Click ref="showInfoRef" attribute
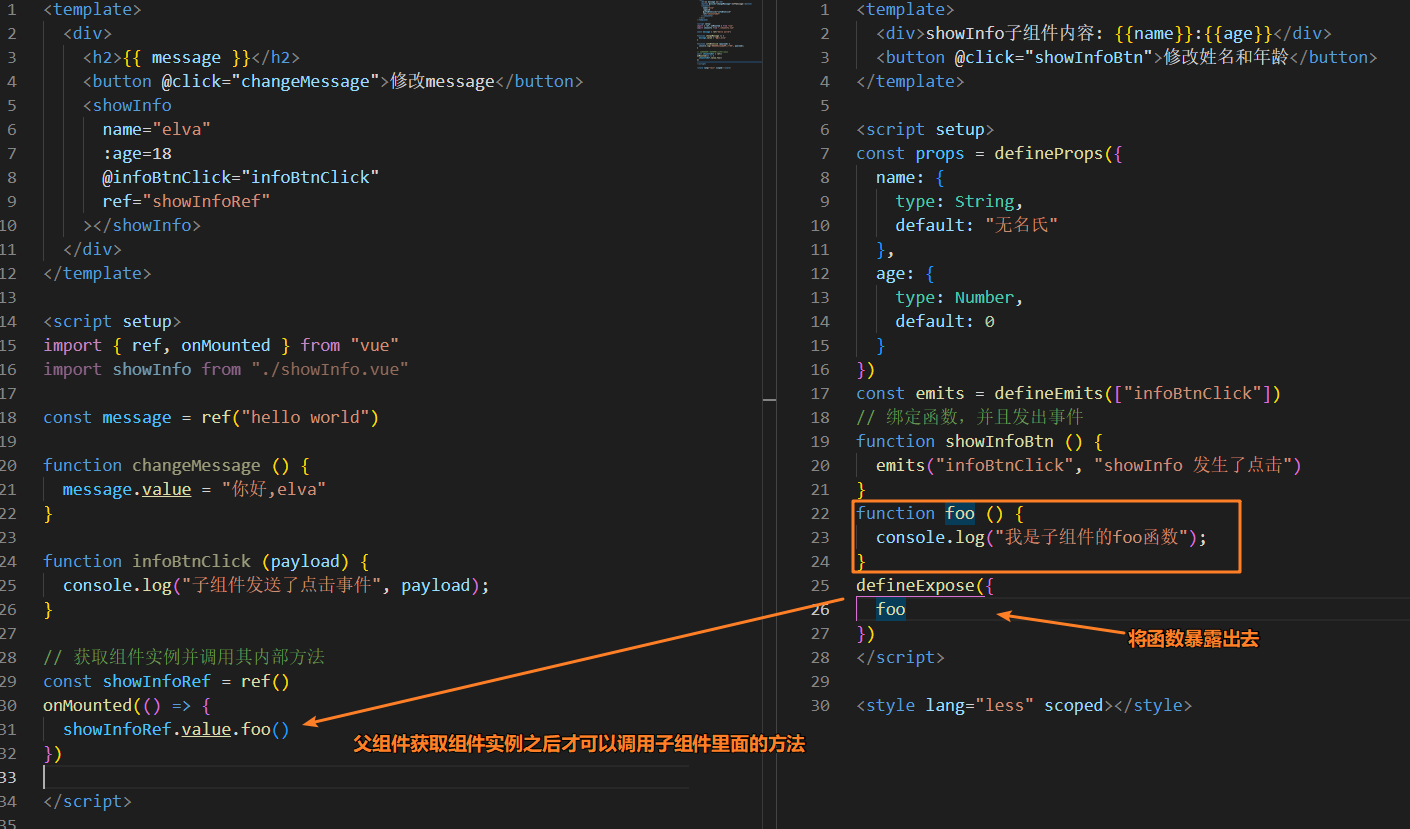This screenshot has width=1410, height=829. [186, 201]
